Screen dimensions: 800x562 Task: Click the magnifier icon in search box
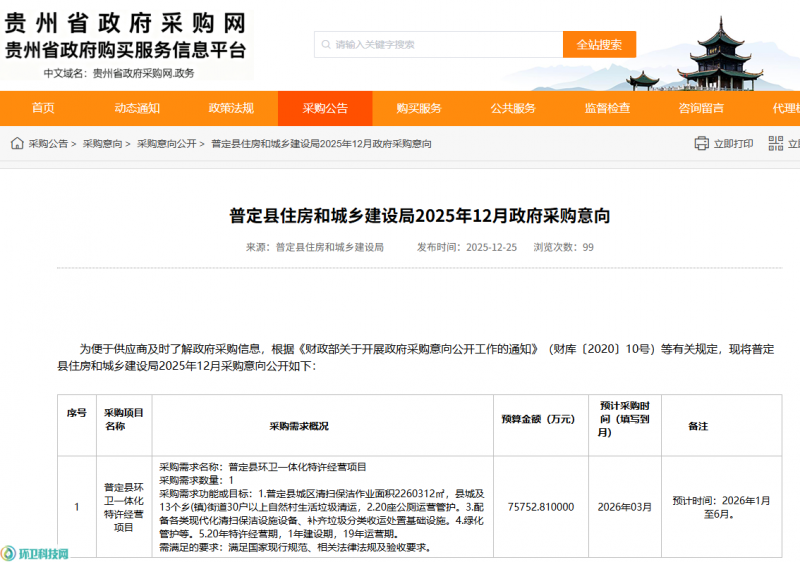pos(324,44)
